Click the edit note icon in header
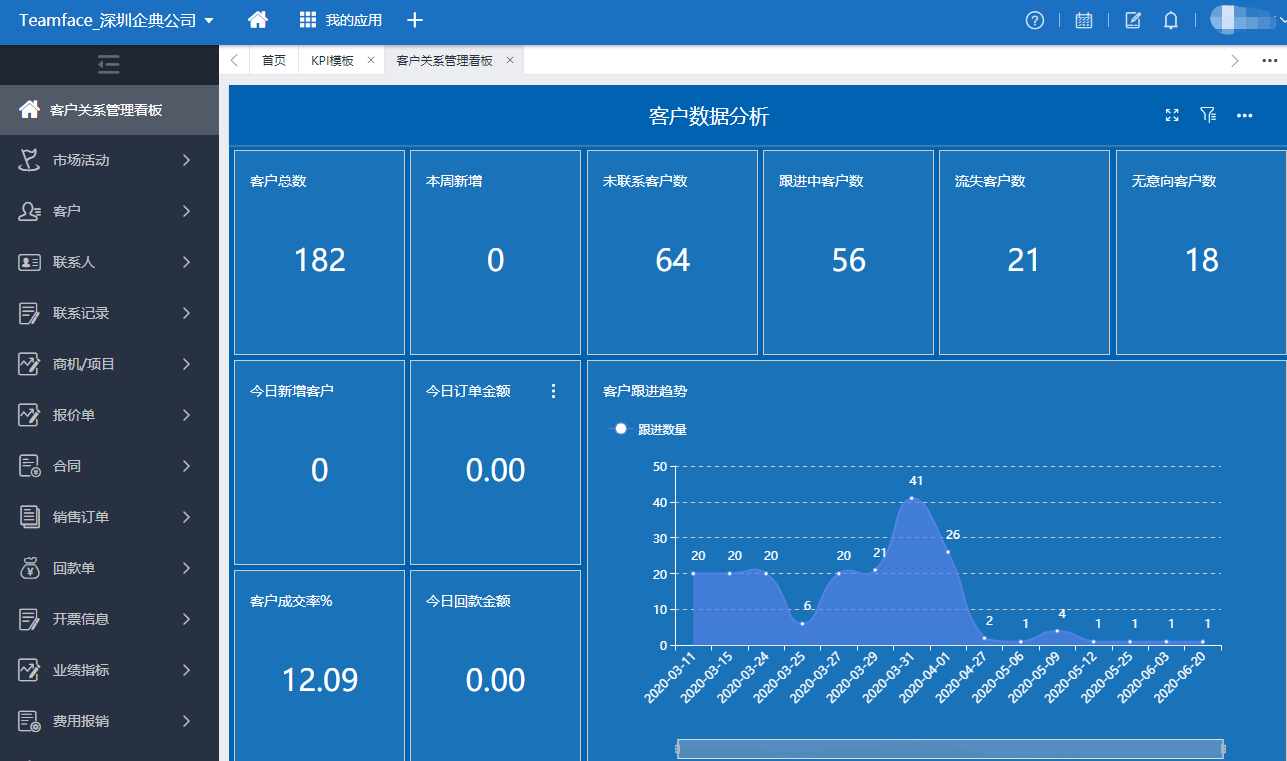This screenshot has height=761, width=1287. tap(1133, 20)
